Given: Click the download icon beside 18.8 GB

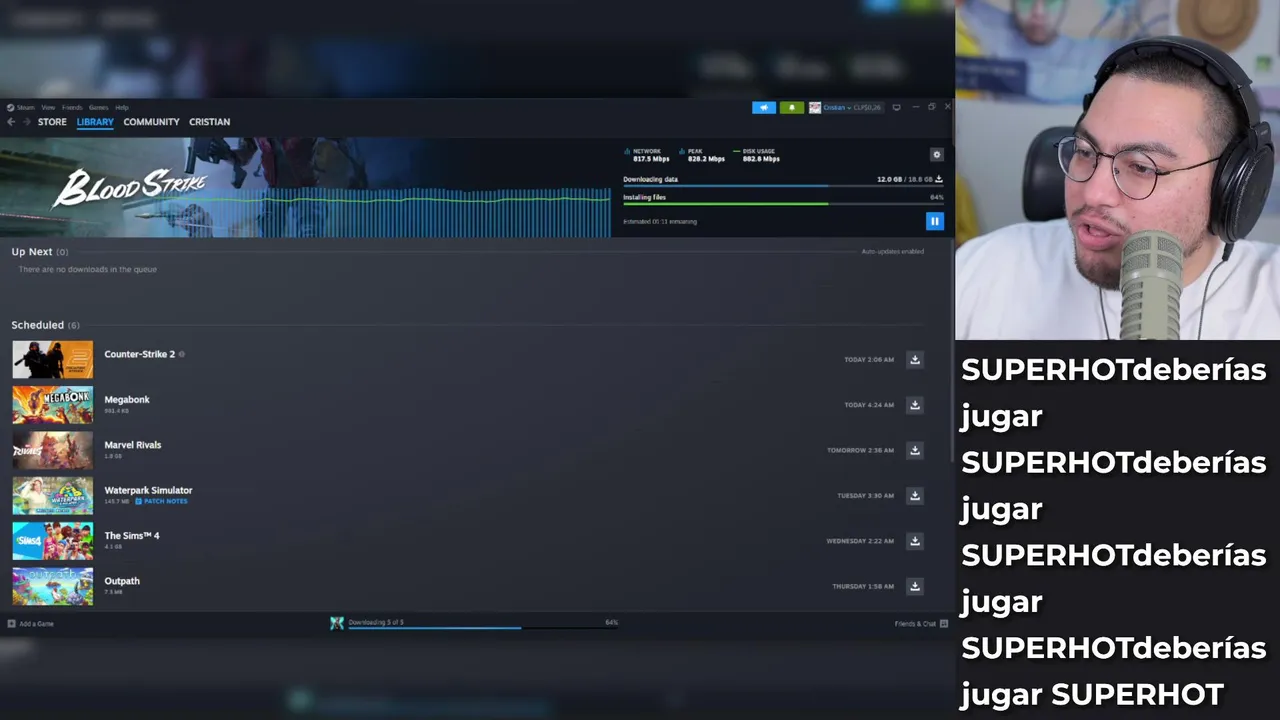Looking at the screenshot, I should pyautogui.click(x=938, y=179).
